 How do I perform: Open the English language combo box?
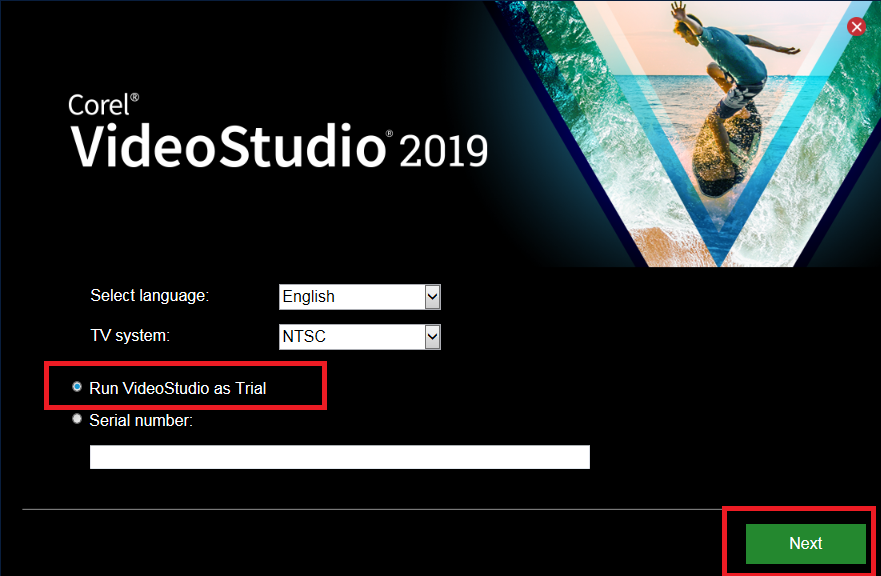point(351,297)
